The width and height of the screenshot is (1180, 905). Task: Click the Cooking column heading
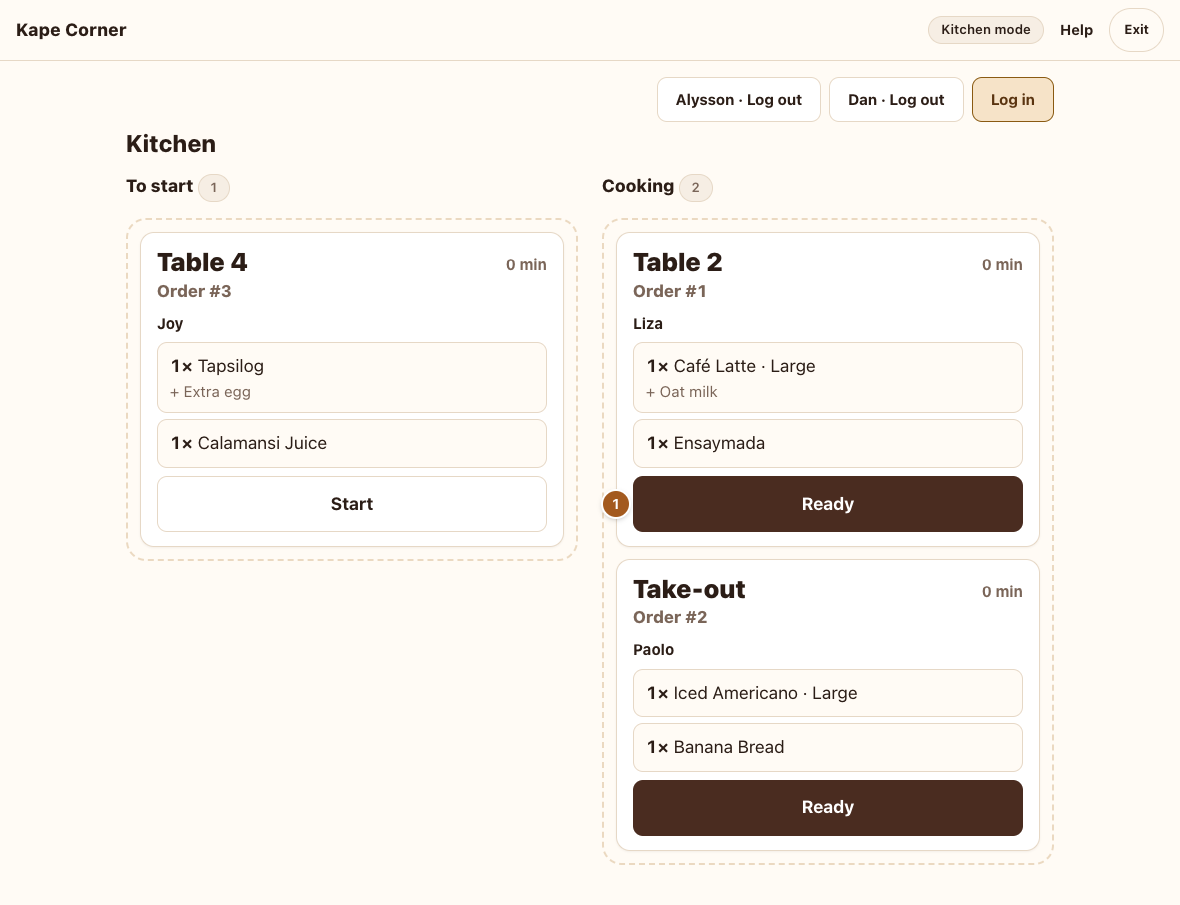(x=638, y=186)
